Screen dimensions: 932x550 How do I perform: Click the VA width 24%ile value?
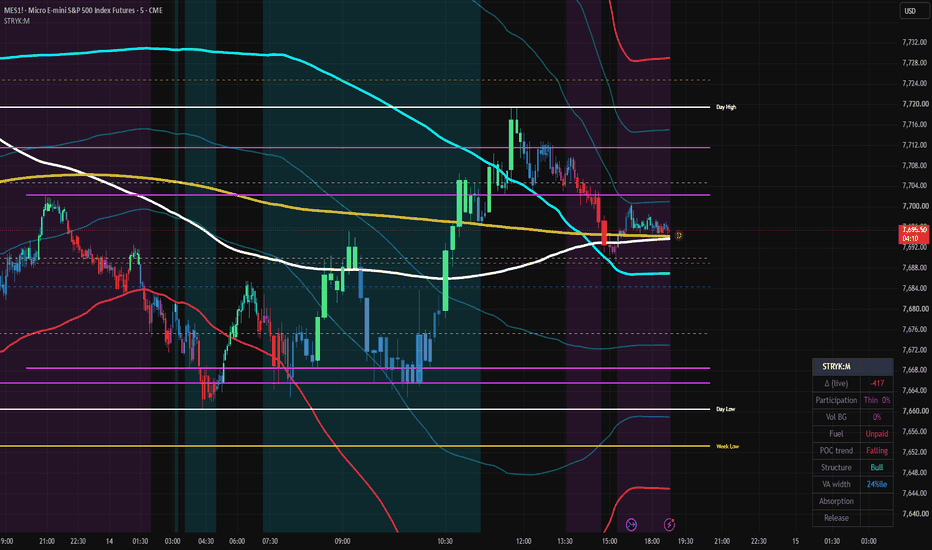tap(877, 484)
